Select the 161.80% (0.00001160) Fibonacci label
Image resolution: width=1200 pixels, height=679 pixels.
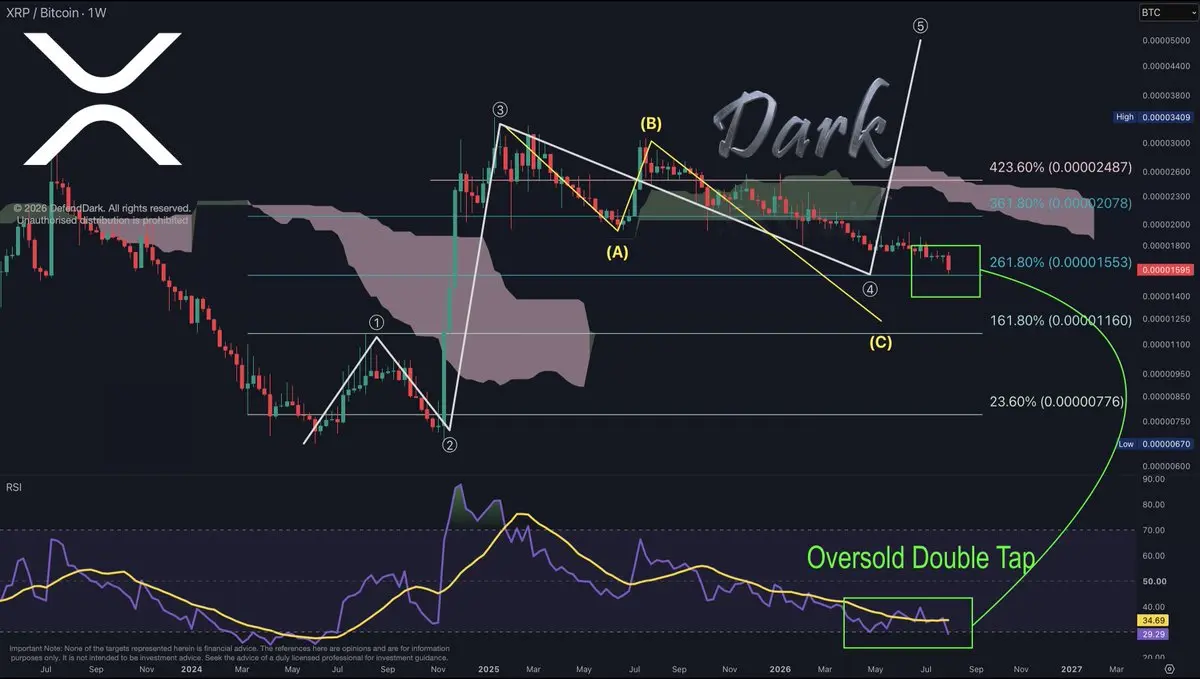click(1059, 321)
